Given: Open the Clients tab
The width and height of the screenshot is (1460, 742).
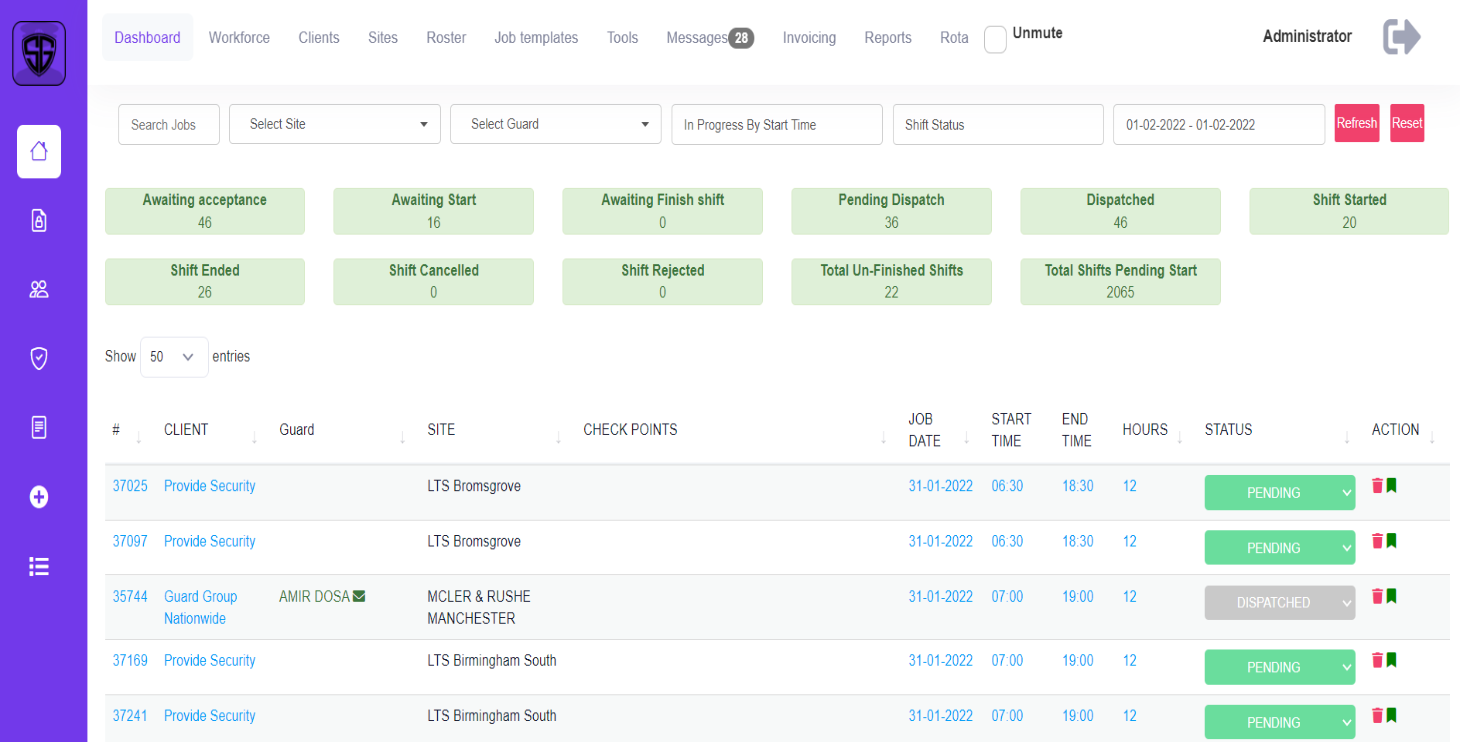Looking at the screenshot, I should coord(319,37).
